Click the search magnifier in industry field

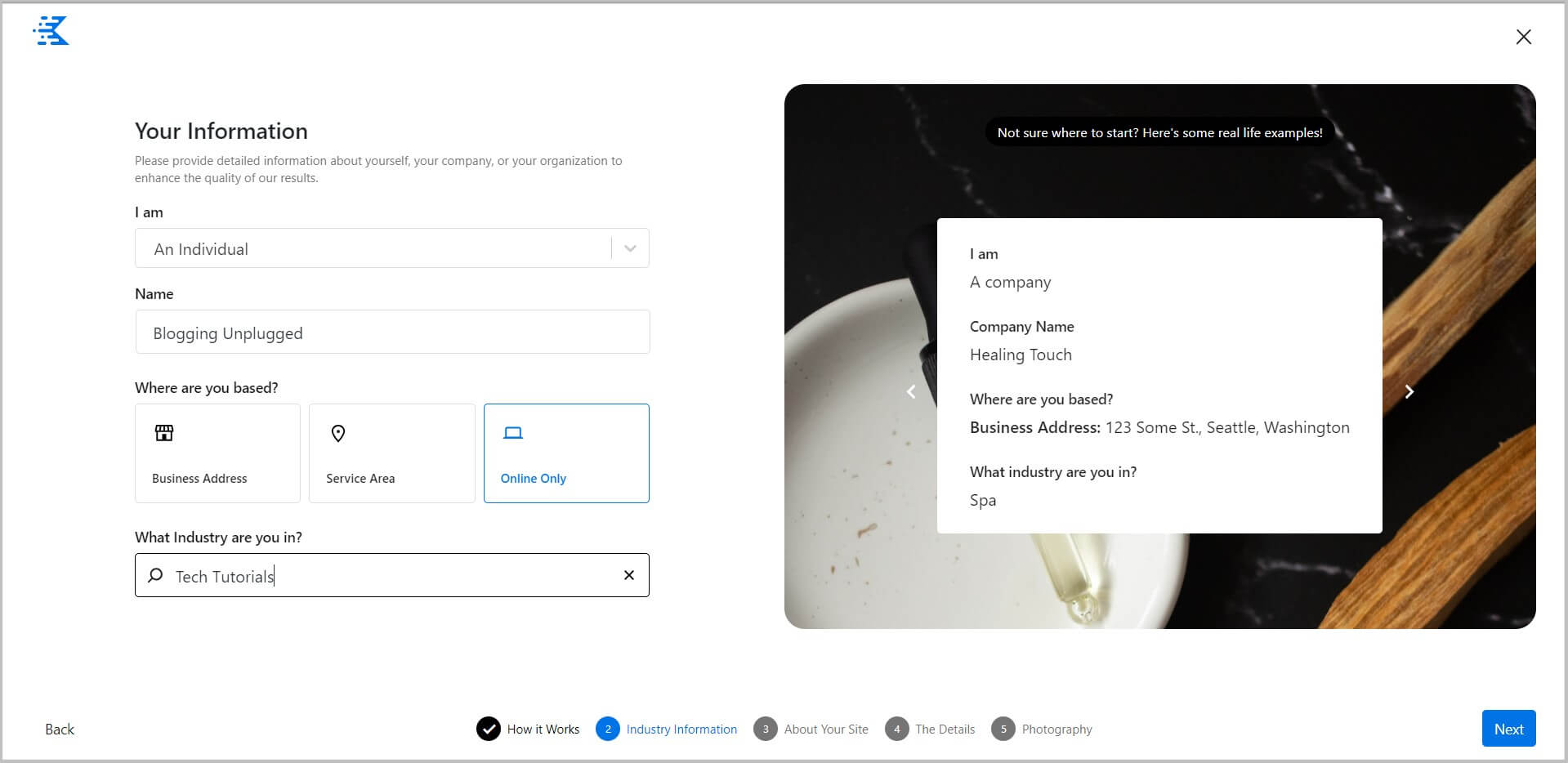pyautogui.click(x=155, y=575)
